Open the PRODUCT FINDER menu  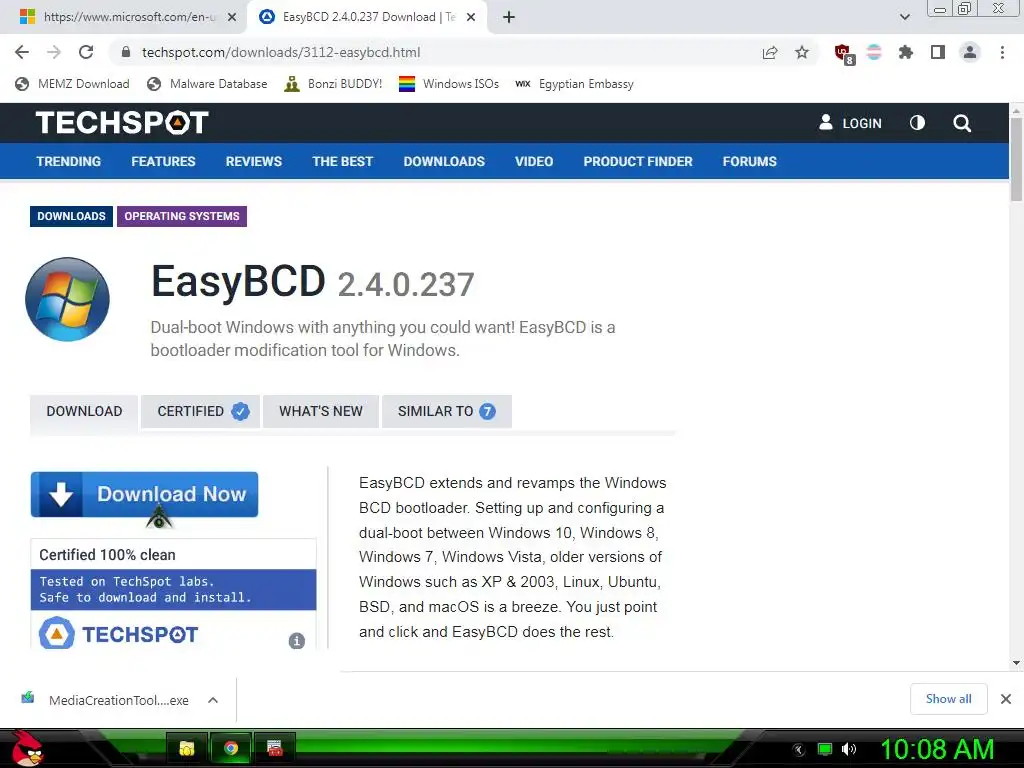point(637,161)
